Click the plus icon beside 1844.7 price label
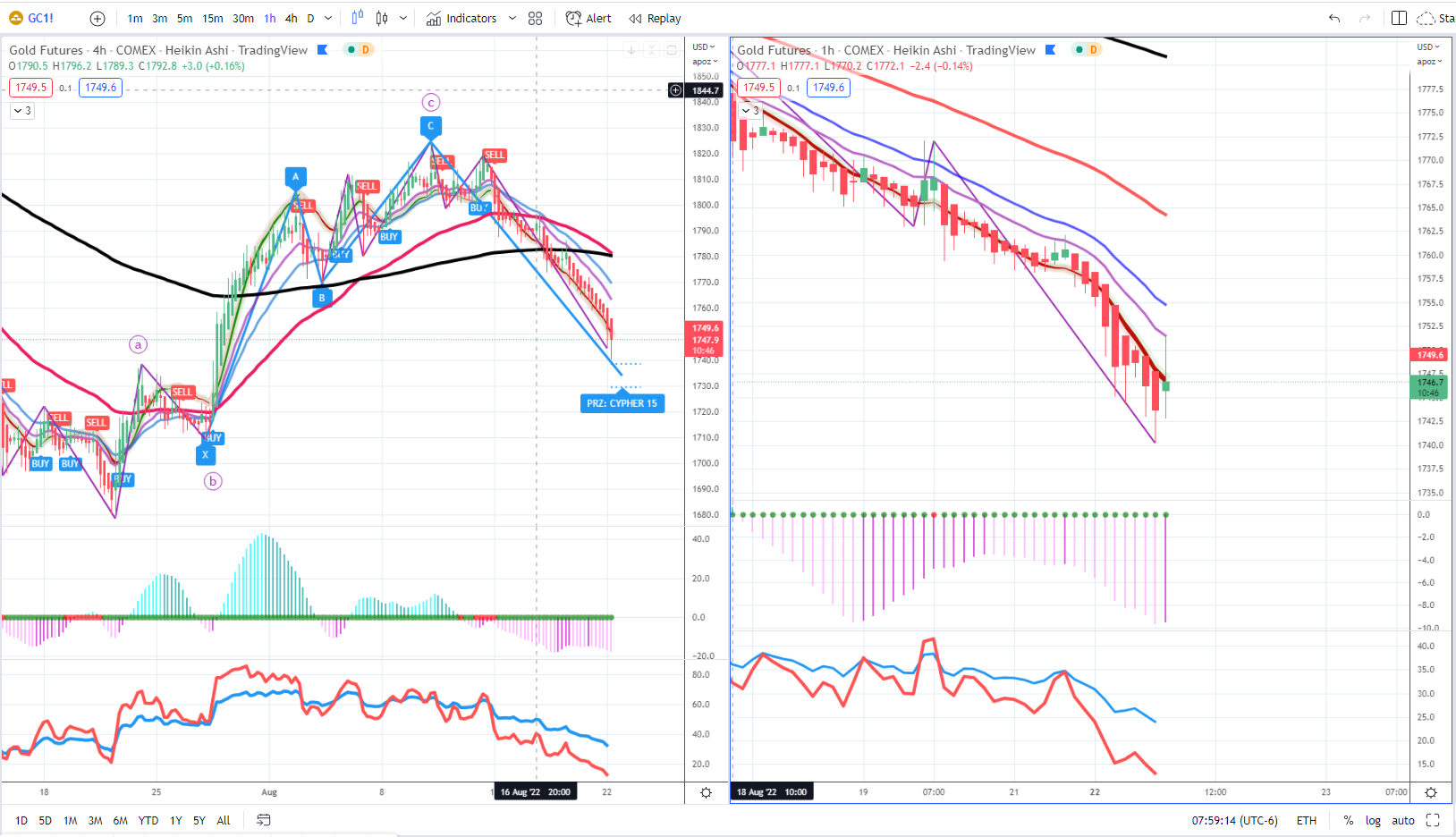The width and height of the screenshot is (1456, 837). [675, 90]
